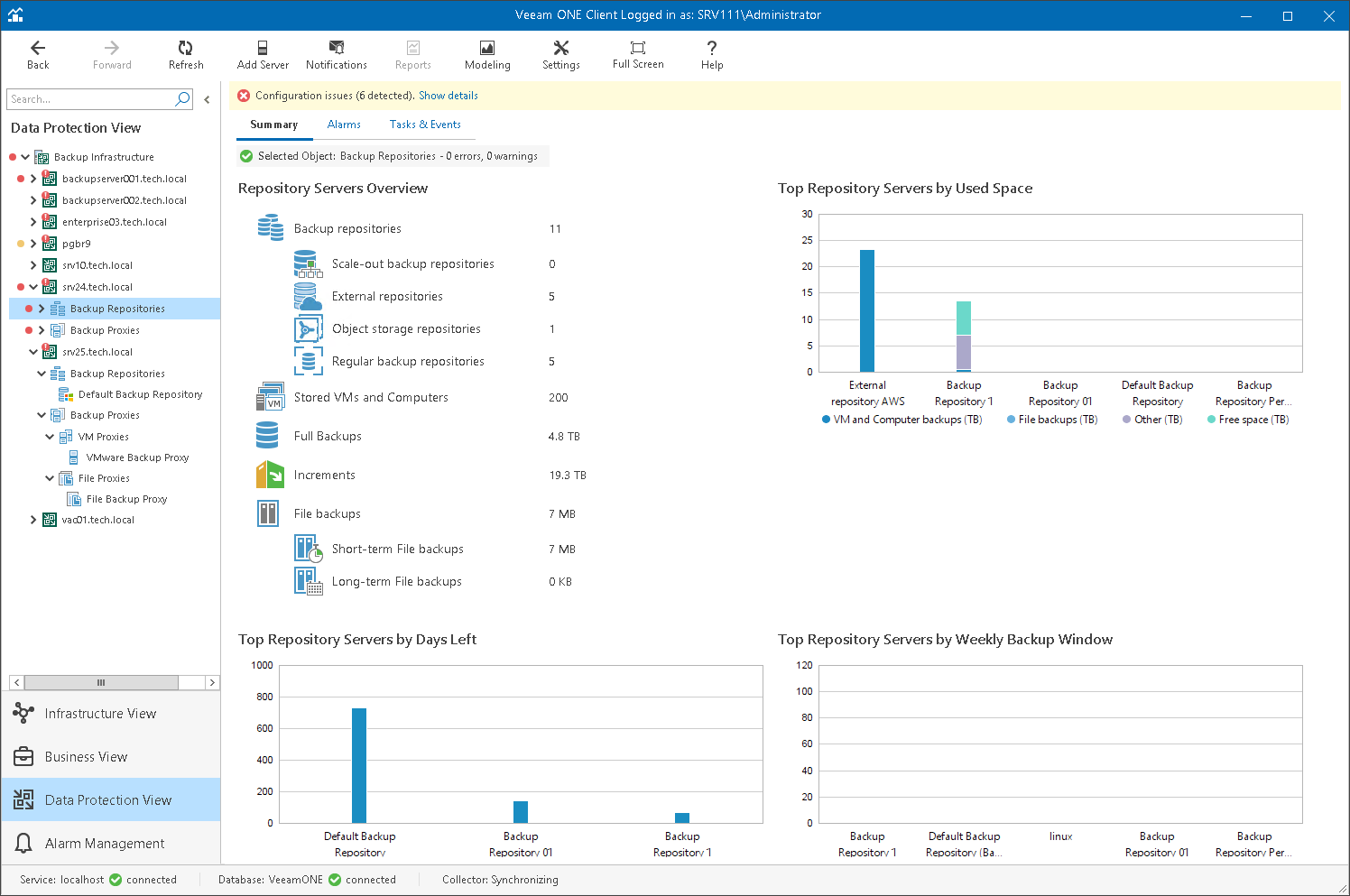This screenshot has width=1350, height=896.
Task: Click the Add Server toolbar icon
Action: [x=263, y=48]
